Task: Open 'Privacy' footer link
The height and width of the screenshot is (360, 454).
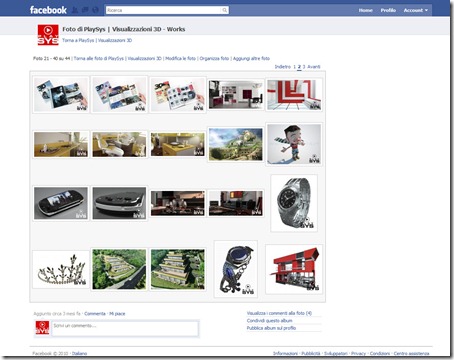Action: 358,353
